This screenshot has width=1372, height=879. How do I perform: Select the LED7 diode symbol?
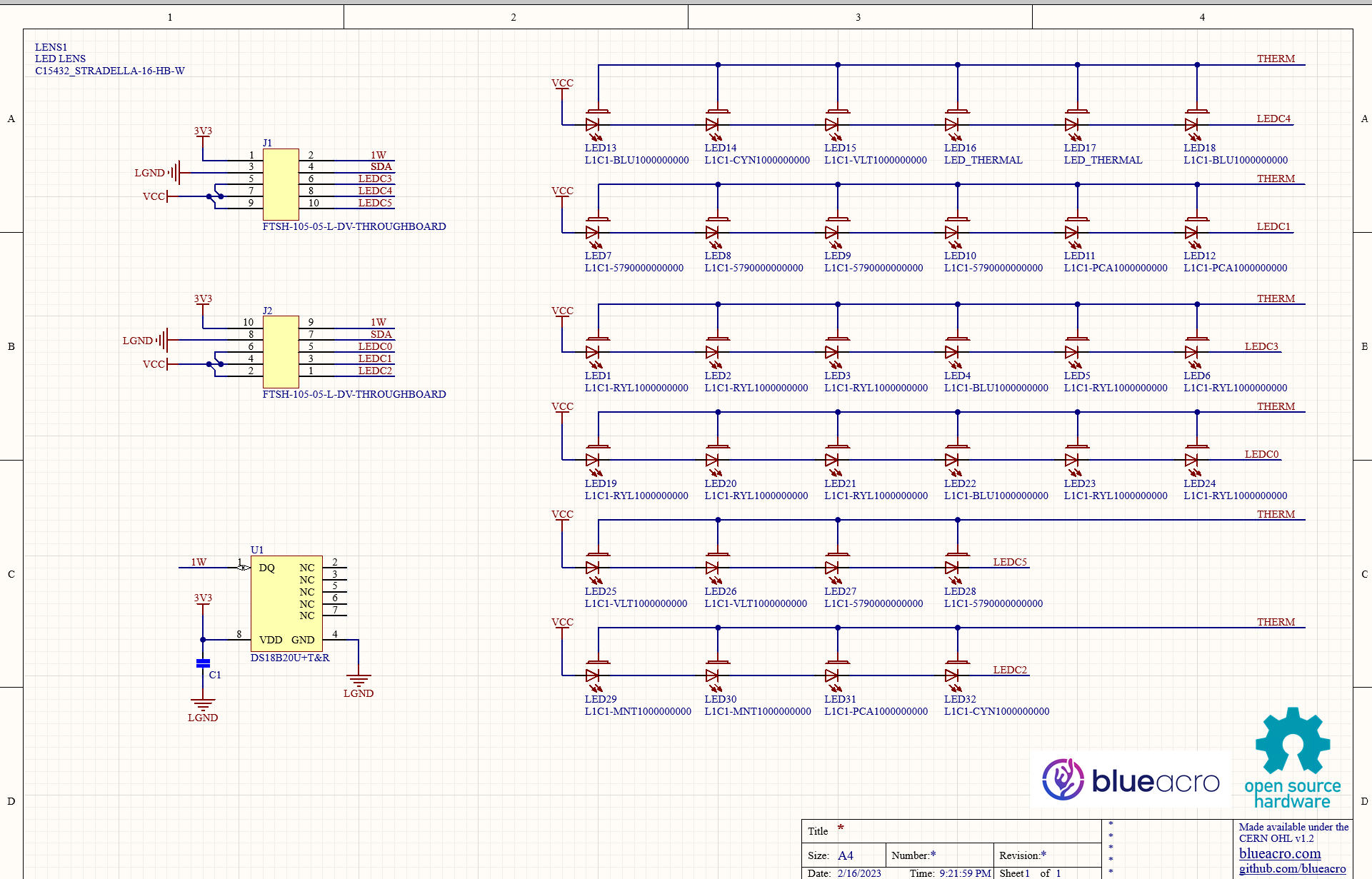tap(595, 233)
